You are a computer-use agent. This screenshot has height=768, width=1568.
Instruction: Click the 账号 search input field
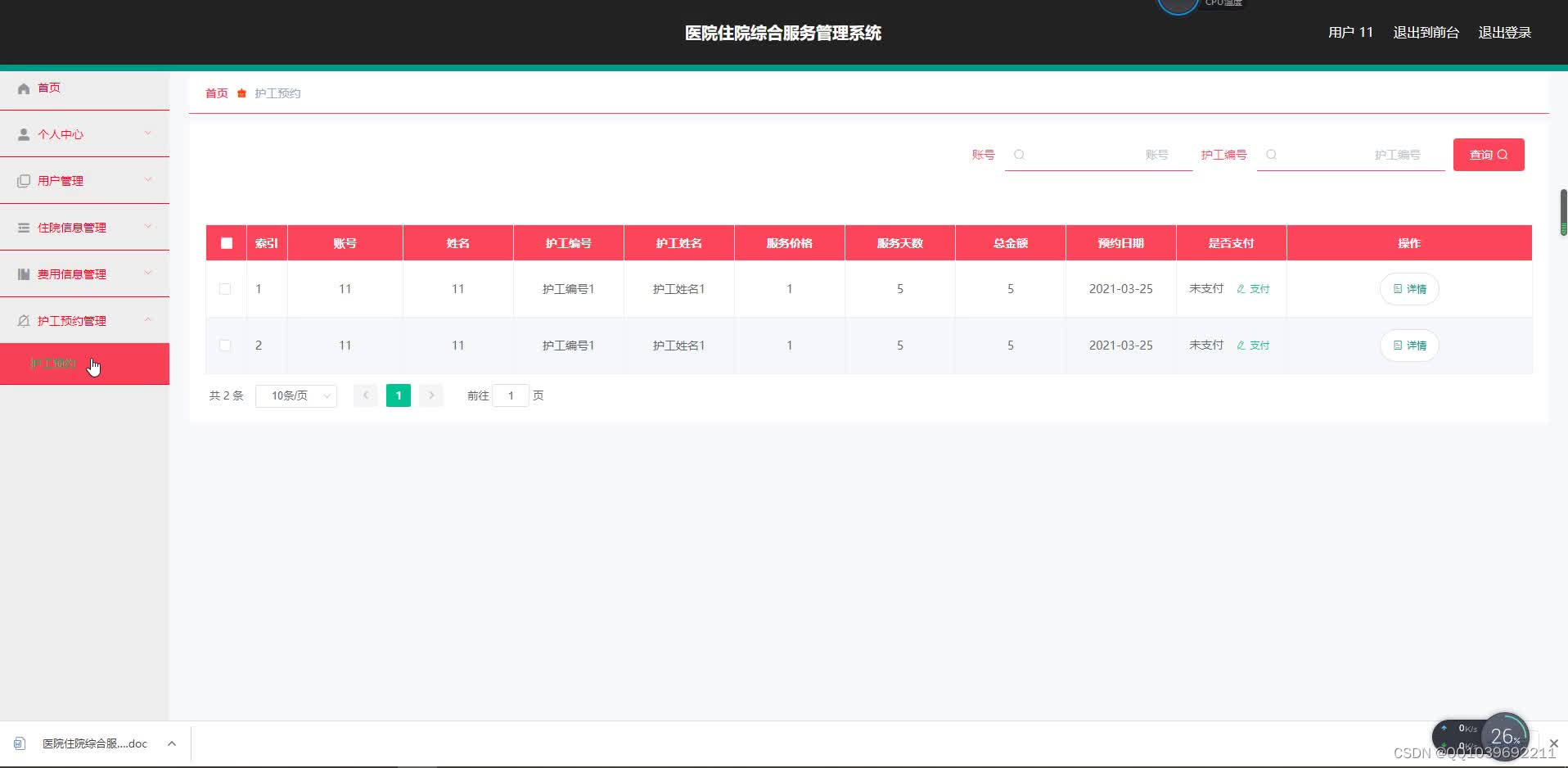(x=1098, y=155)
